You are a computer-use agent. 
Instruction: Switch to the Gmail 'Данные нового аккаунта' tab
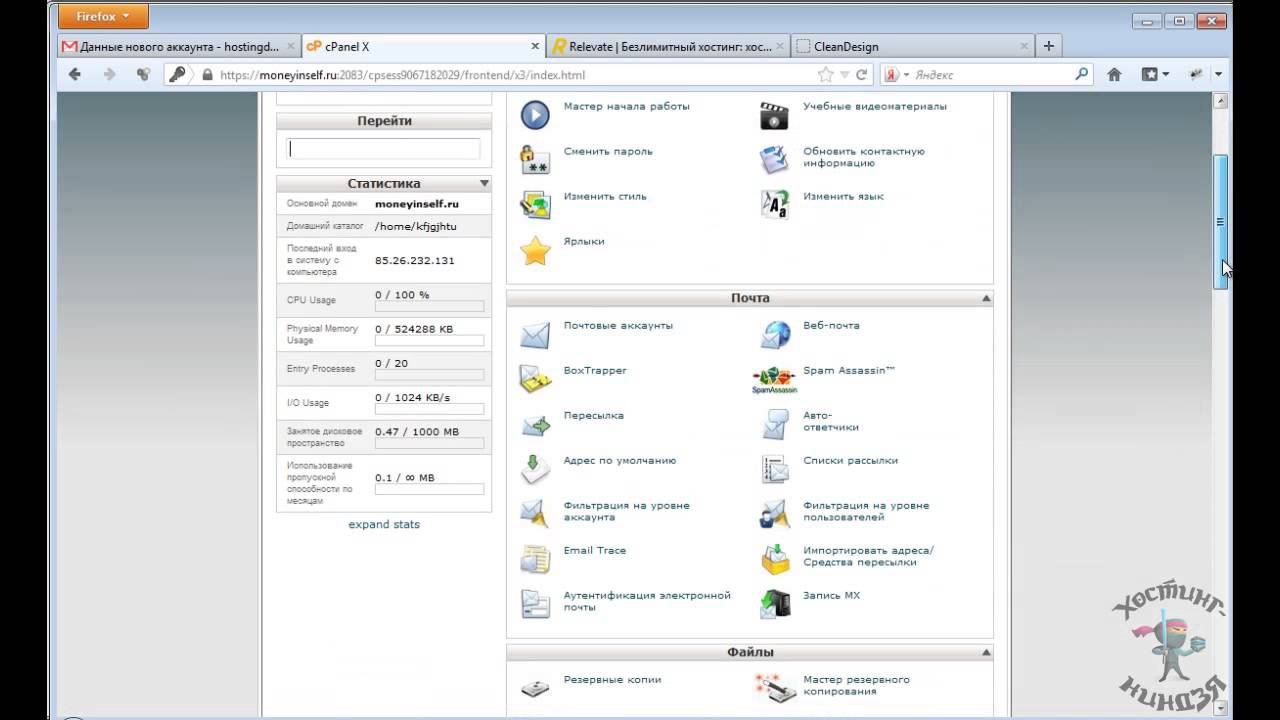(179, 46)
